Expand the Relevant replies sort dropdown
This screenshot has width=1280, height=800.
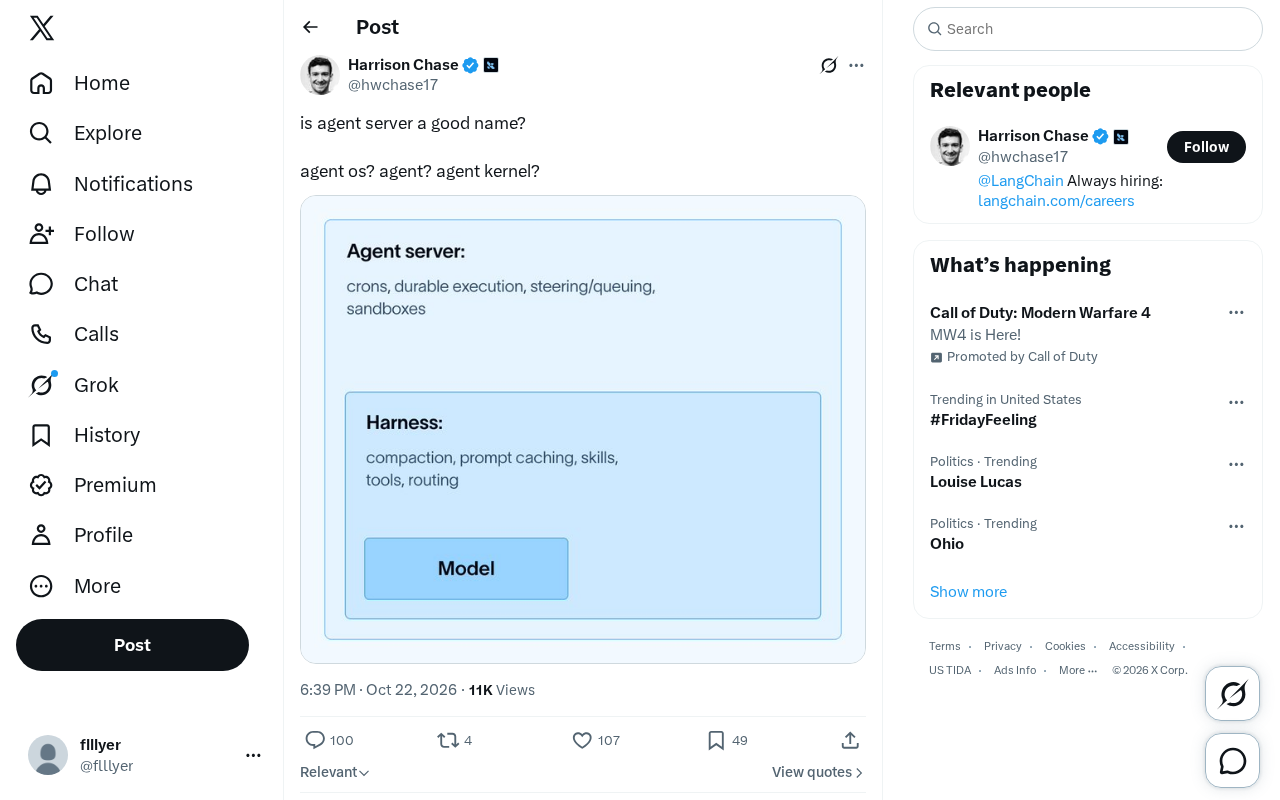pos(335,772)
